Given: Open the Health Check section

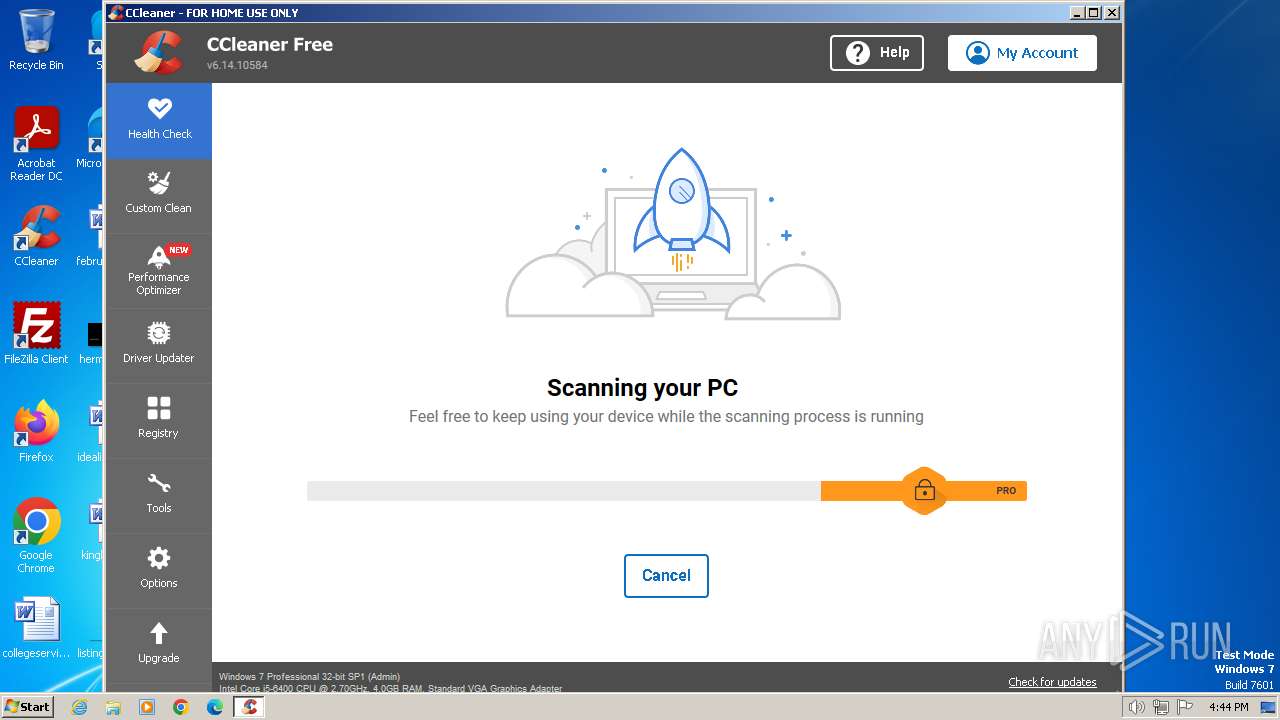Looking at the screenshot, I should pyautogui.click(x=159, y=120).
